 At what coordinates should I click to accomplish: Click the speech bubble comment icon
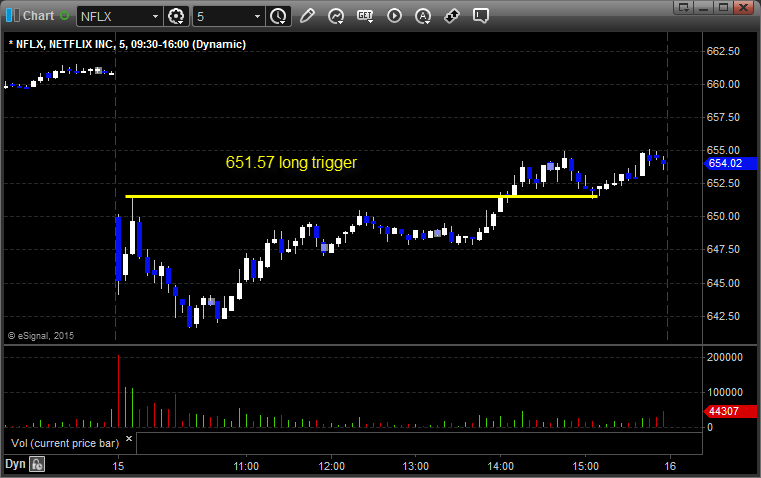(481, 16)
